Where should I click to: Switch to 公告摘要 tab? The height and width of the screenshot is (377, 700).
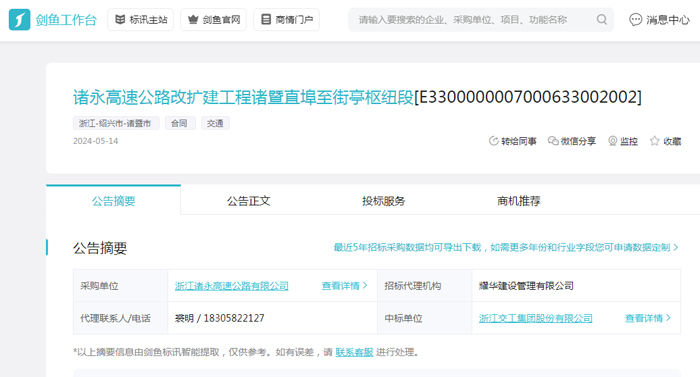(113, 201)
